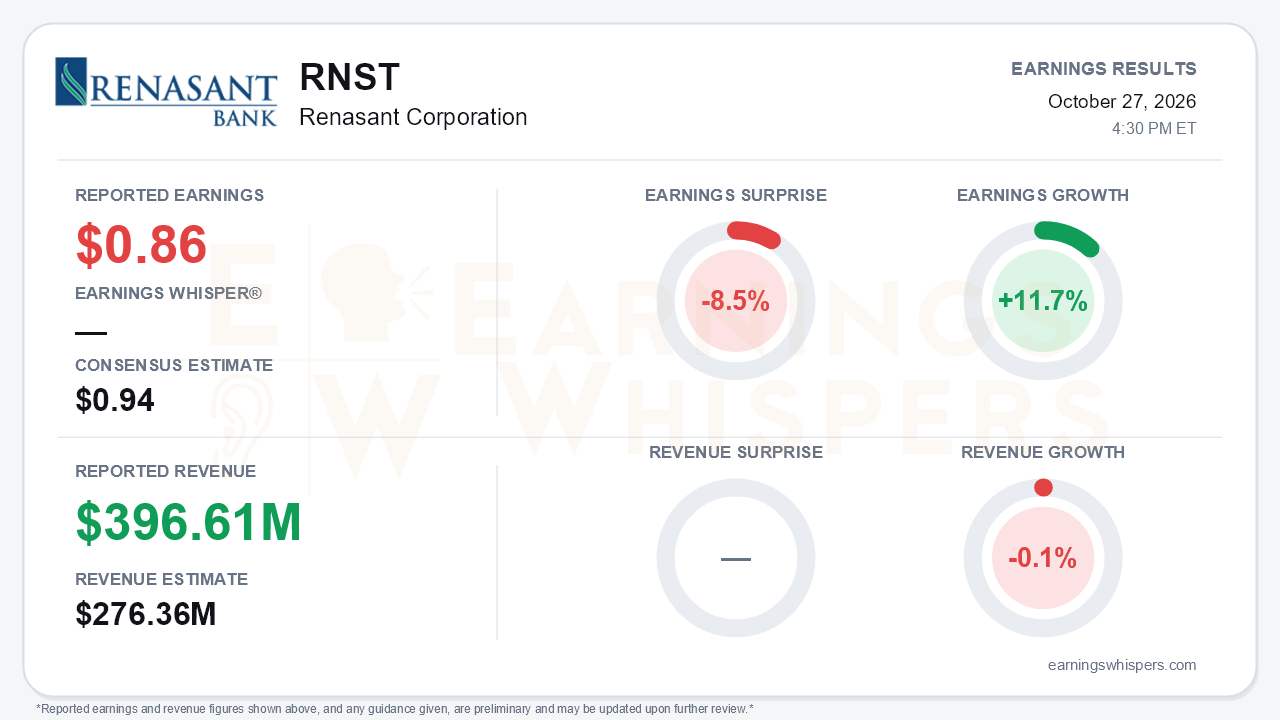The image size is (1280, 720).
Task: Click the Consensus Estimate label
Action: point(174,365)
